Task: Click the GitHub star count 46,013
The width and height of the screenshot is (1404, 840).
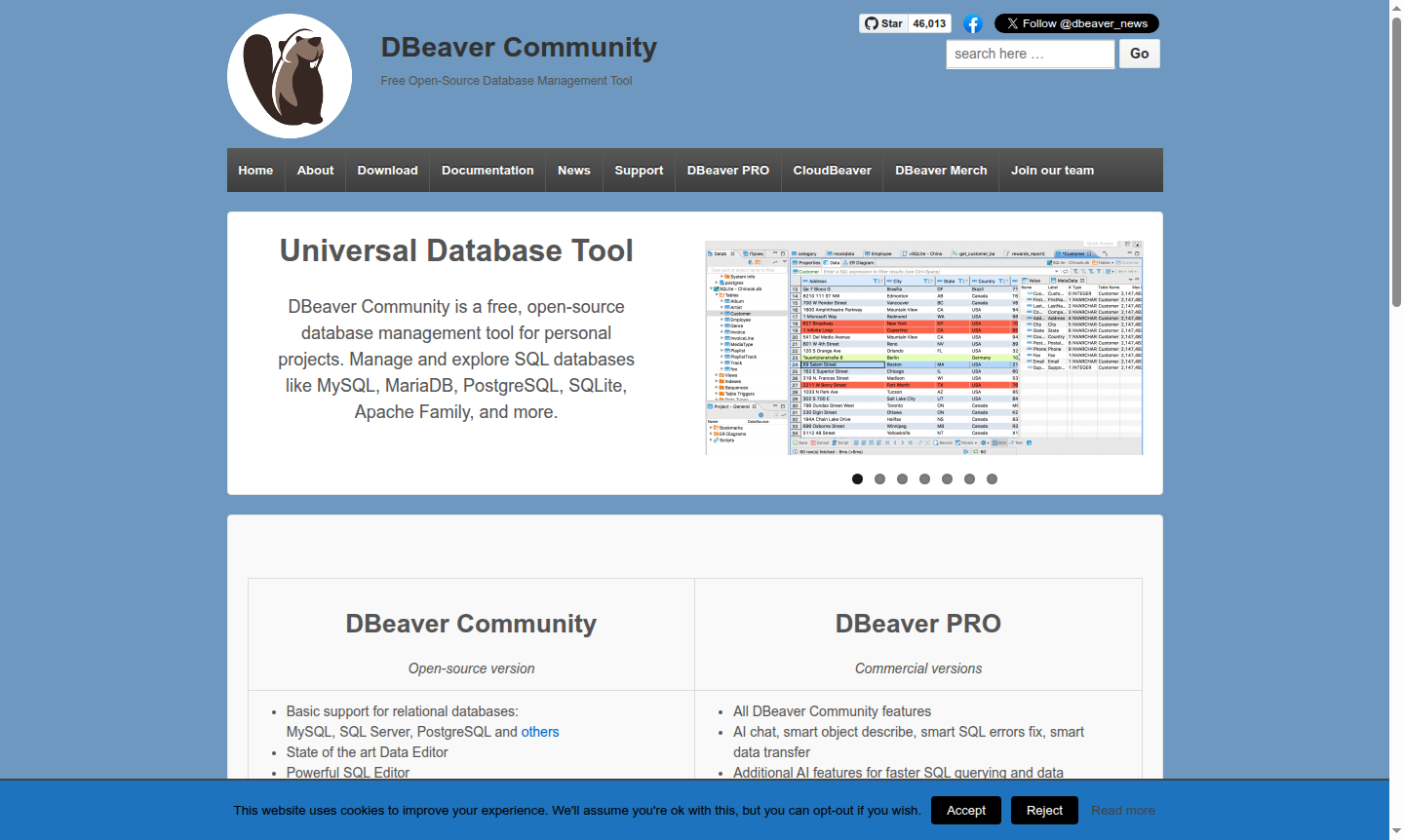Action: pyautogui.click(x=927, y=22)
